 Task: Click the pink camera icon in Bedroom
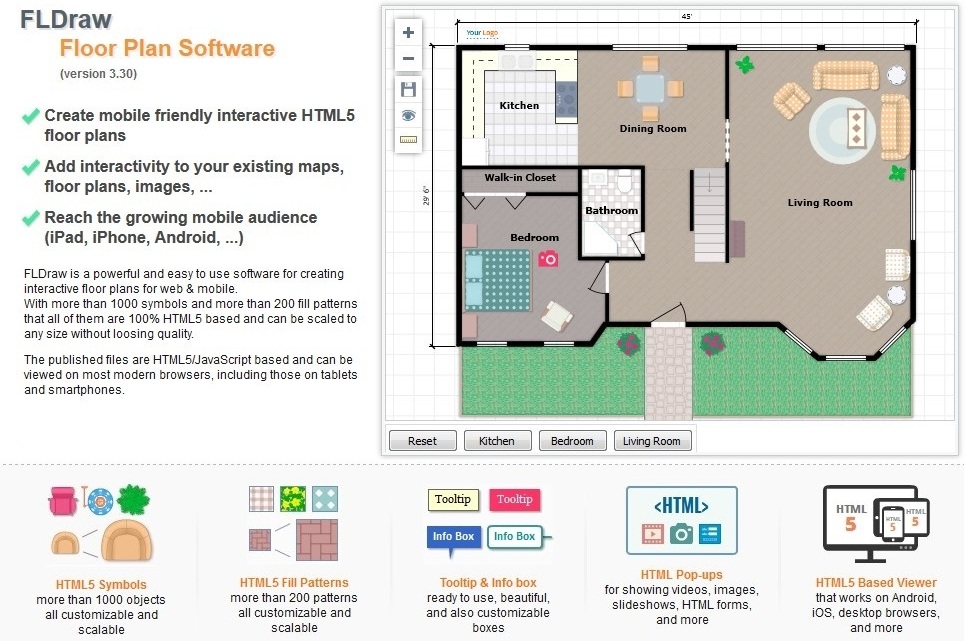pos(548,258)
